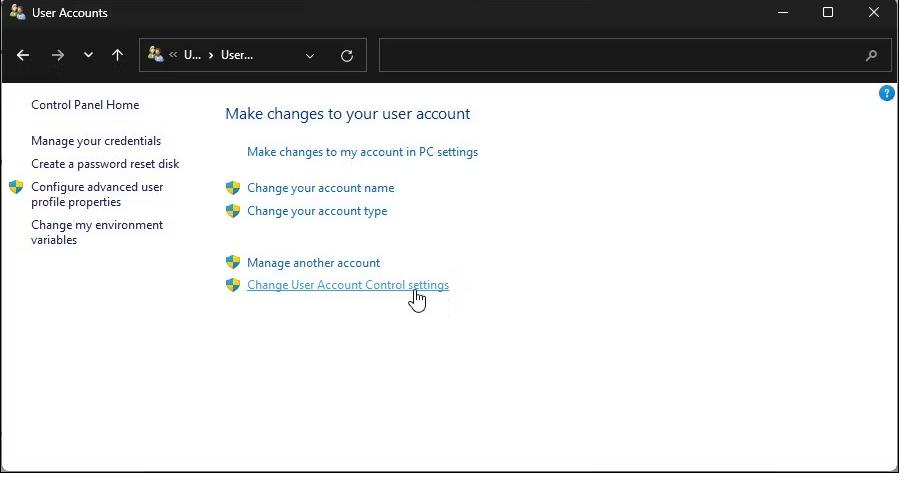Open the Recent locations dropdown arrow
The height and width of the screenshot is (482, 908).
(88, 56)
